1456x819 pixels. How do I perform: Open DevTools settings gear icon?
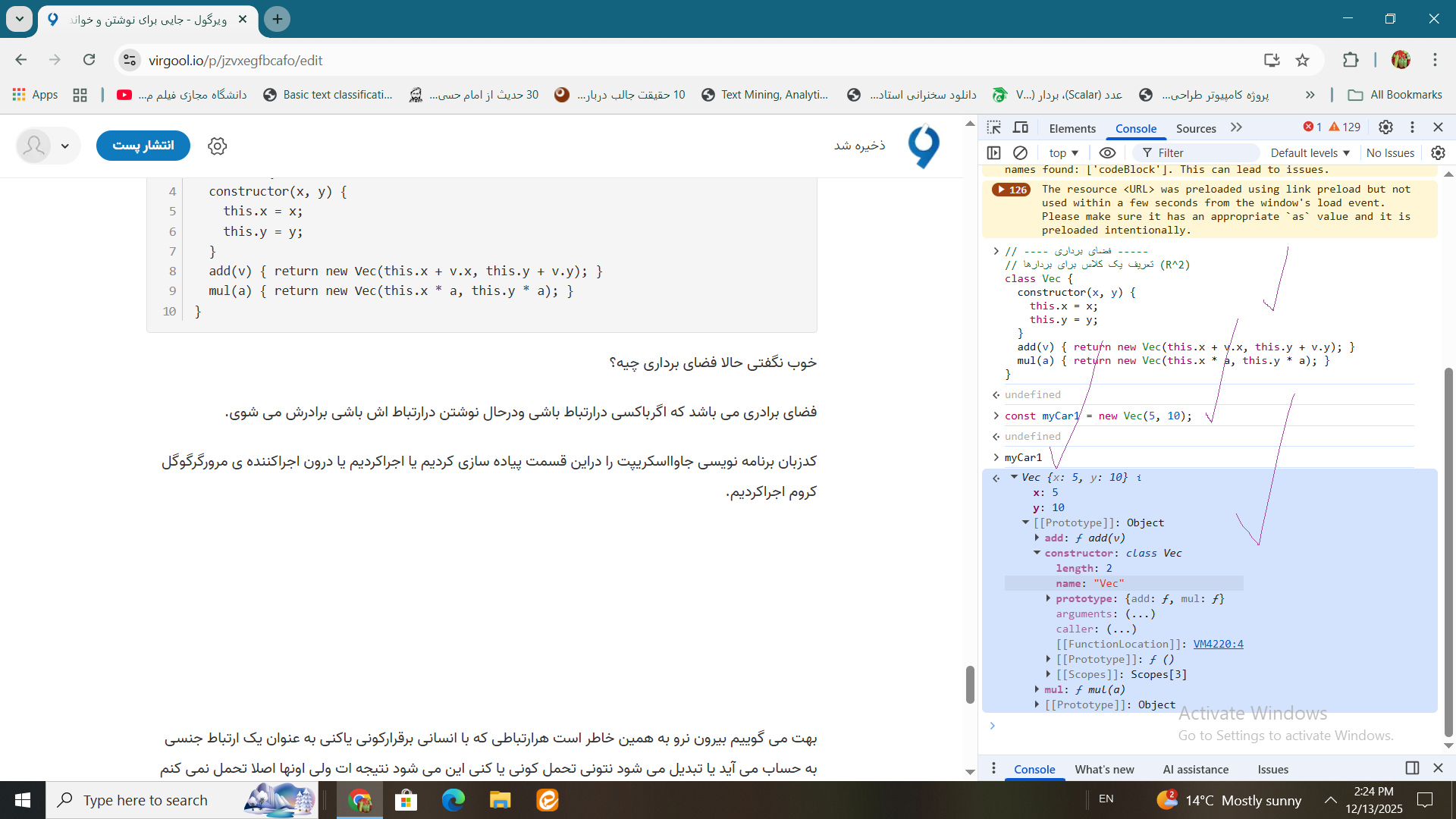[x=1385, y=127]
